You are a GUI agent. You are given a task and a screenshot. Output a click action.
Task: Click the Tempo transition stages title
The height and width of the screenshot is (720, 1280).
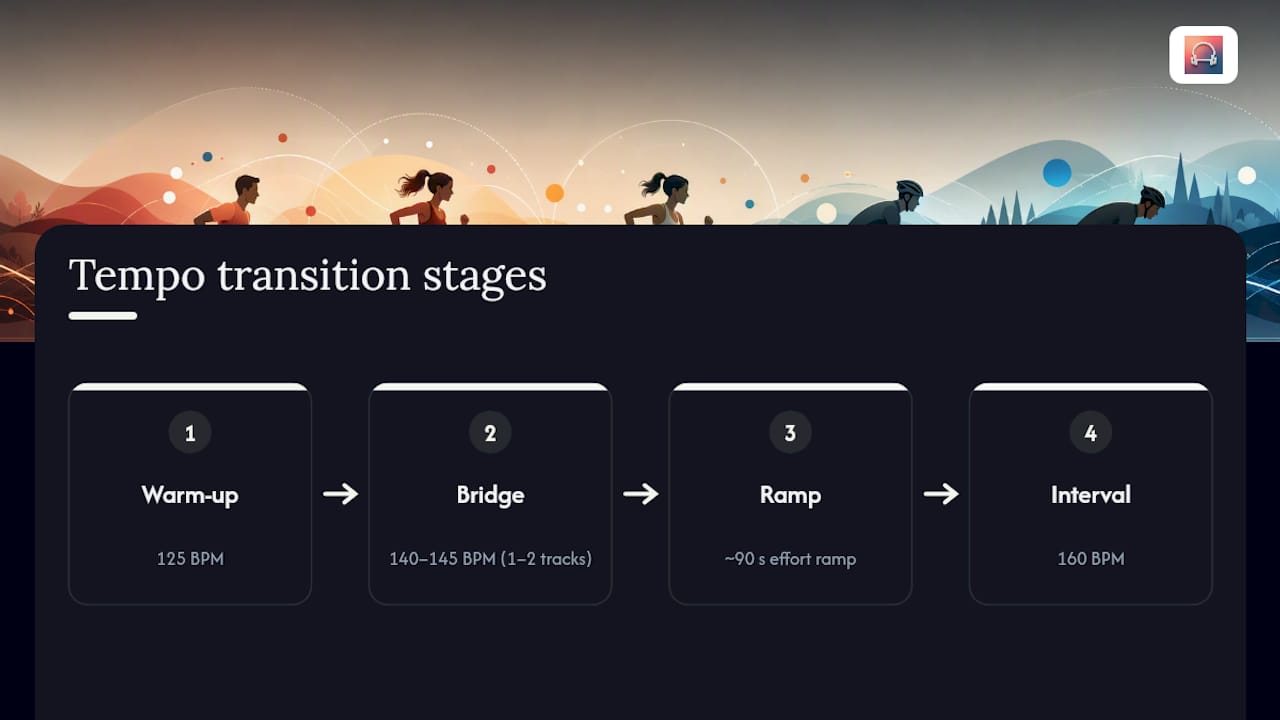point(307,276)
